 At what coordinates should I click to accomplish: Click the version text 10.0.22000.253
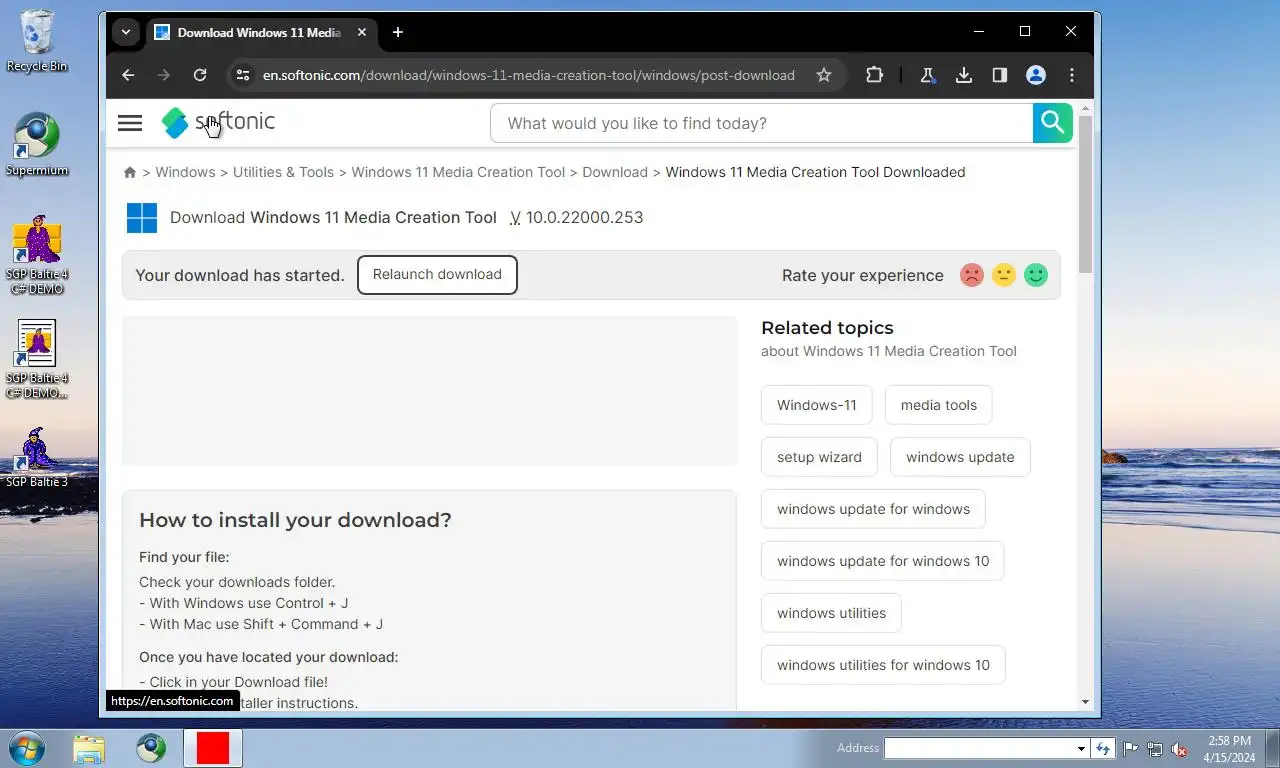pos(584,217)
